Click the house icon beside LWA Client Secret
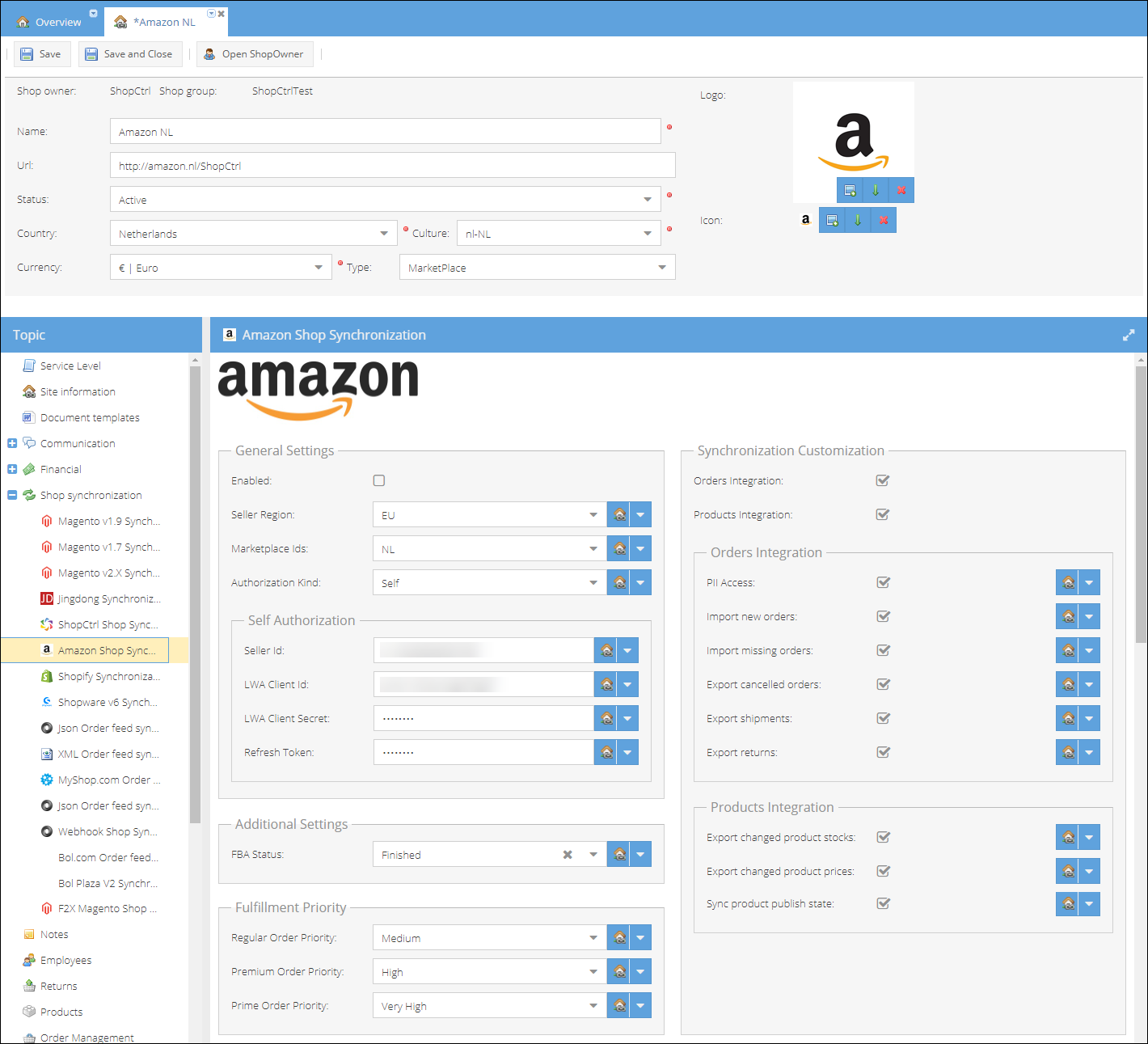1148x1044 pixels. [x=606, y=718]
